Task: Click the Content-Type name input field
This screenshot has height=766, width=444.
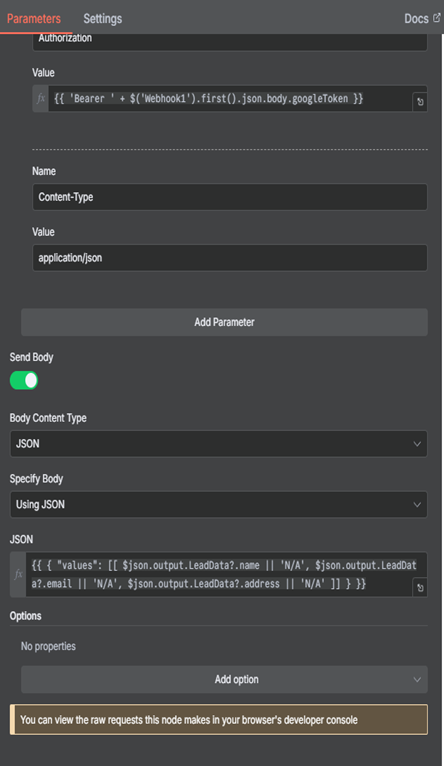Action: pos(230,197)
